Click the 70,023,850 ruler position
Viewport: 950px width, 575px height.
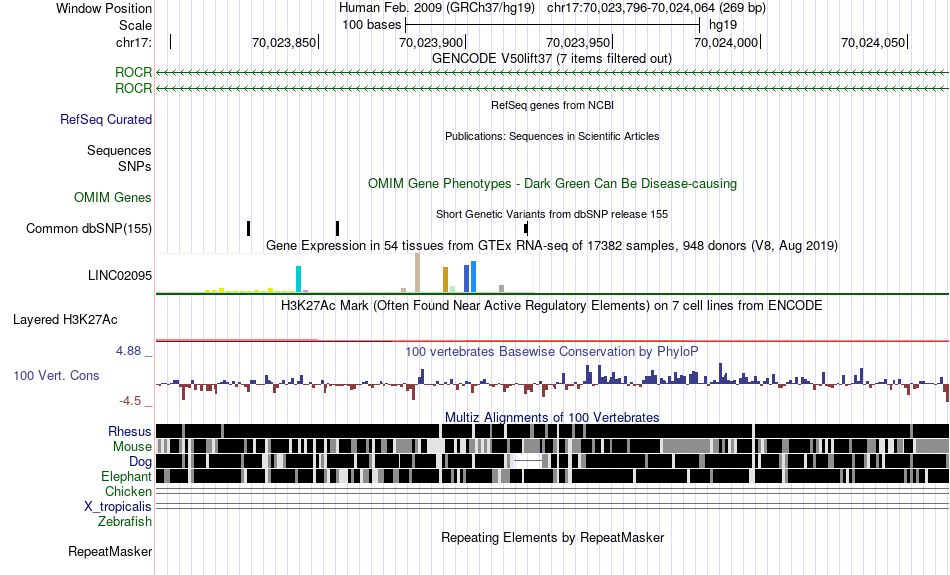click(x=284, y=42)
